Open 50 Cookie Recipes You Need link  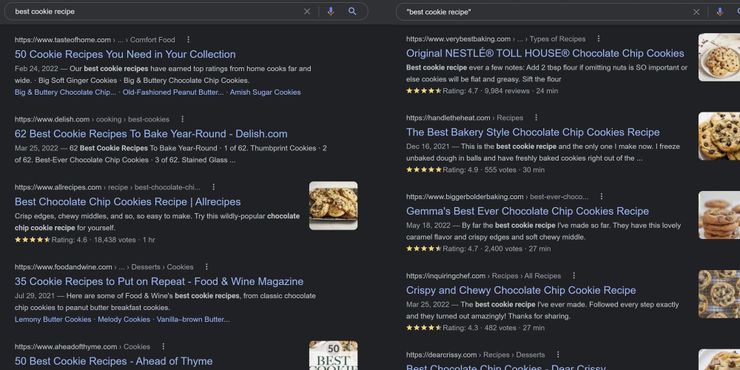coord(125,54)
